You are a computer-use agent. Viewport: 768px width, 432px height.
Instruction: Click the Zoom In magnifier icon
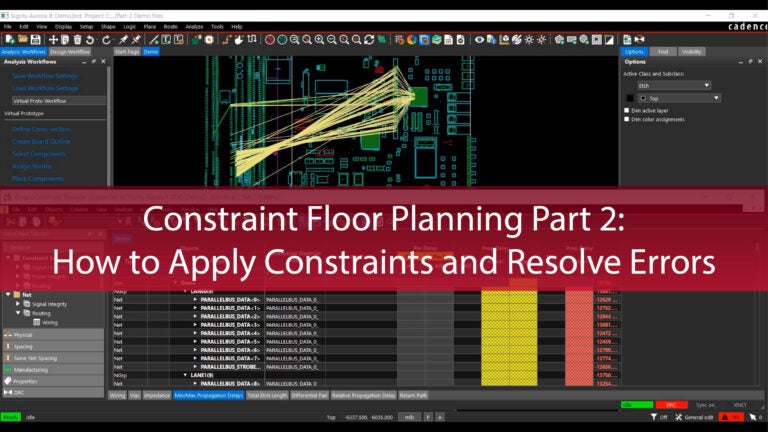319,40
